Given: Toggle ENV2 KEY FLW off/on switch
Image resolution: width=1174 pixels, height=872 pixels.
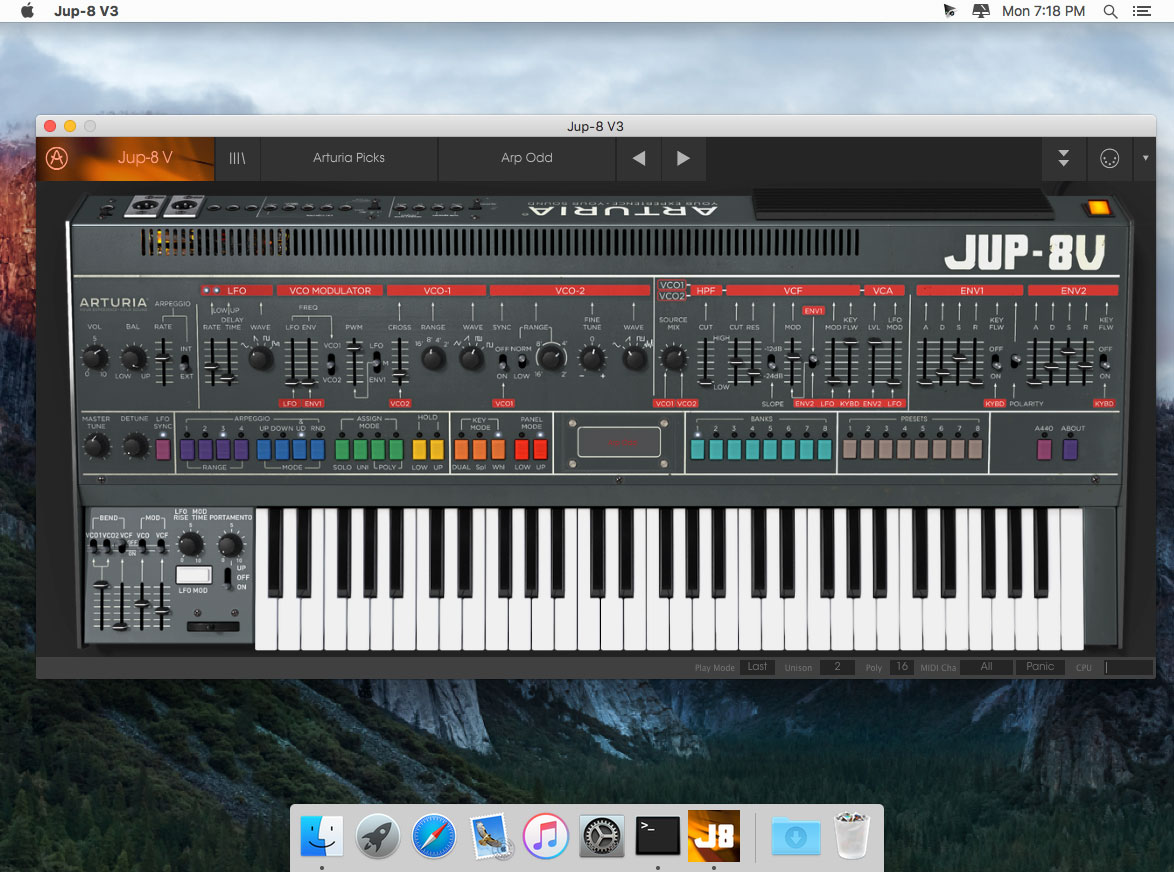Looking at the screenshot, I should tap(1104, 362).
